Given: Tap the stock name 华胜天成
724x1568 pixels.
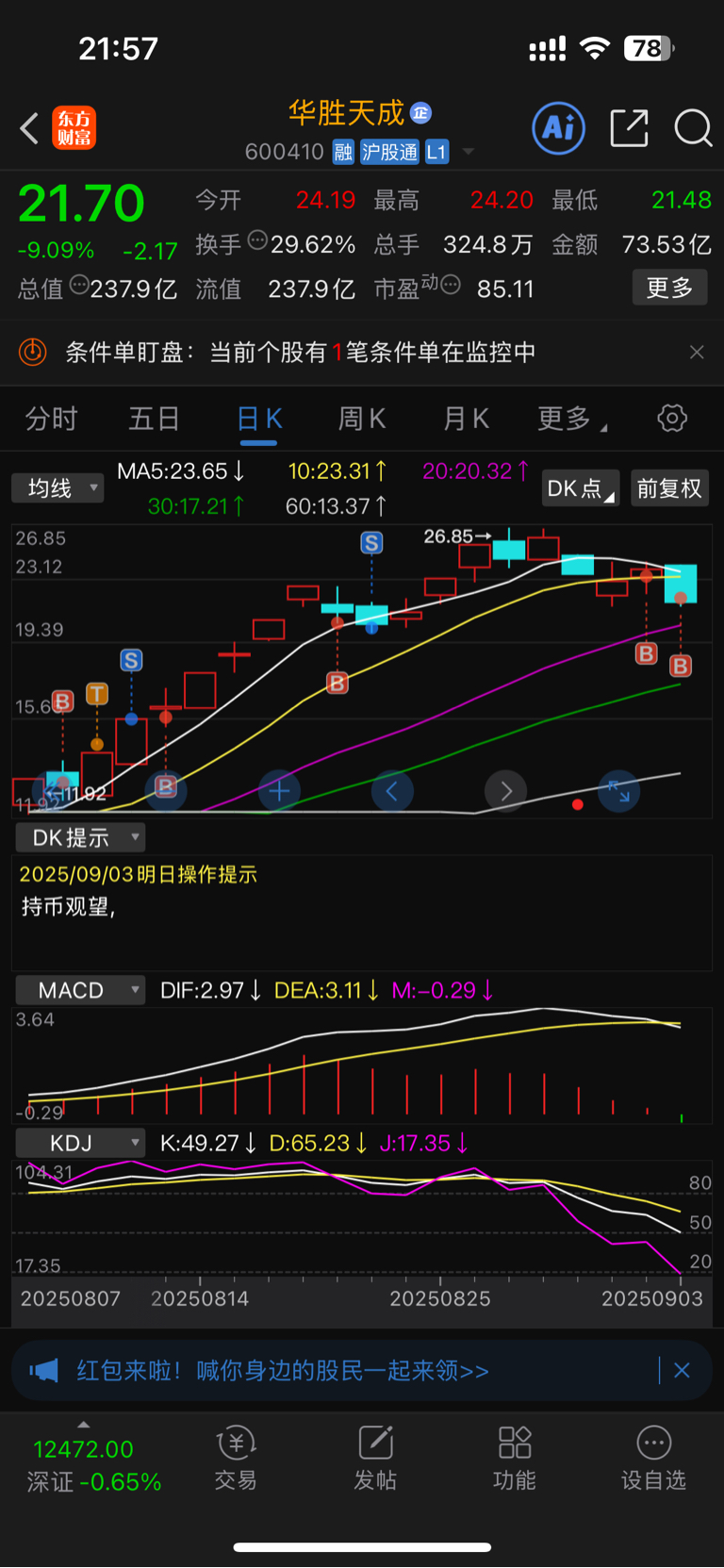Looking at the screenshot, I should (346, 113).
